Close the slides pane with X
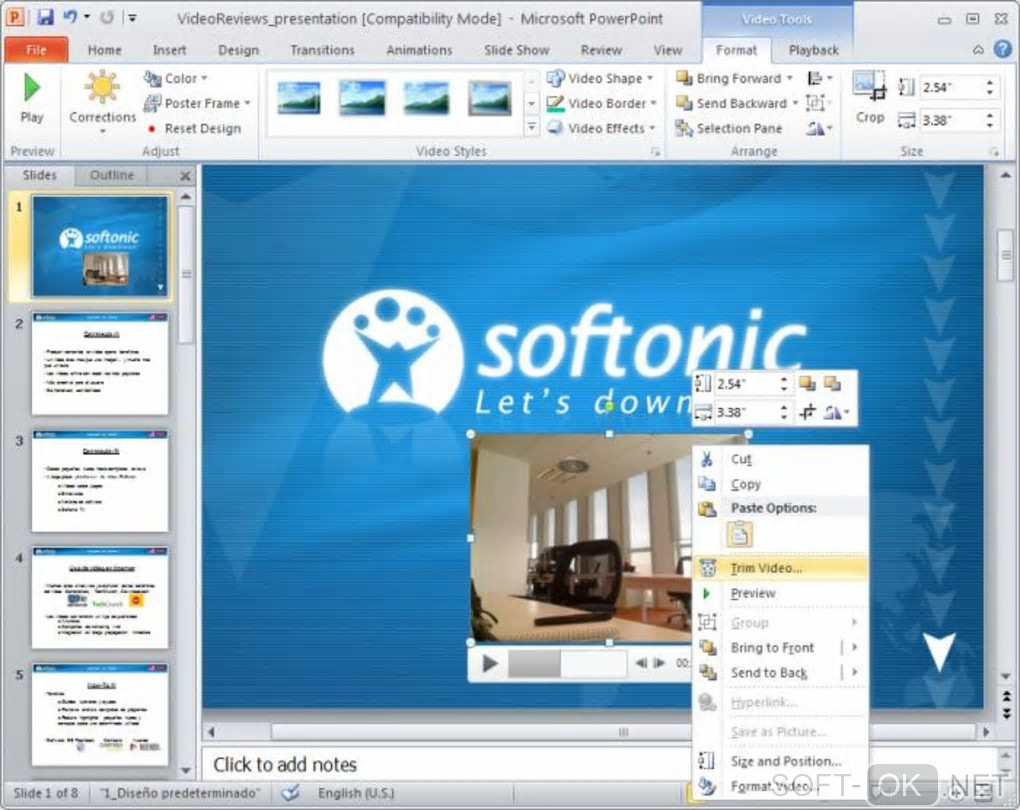The height and width of the screenshot is (810, 1020). coord(185,176)
